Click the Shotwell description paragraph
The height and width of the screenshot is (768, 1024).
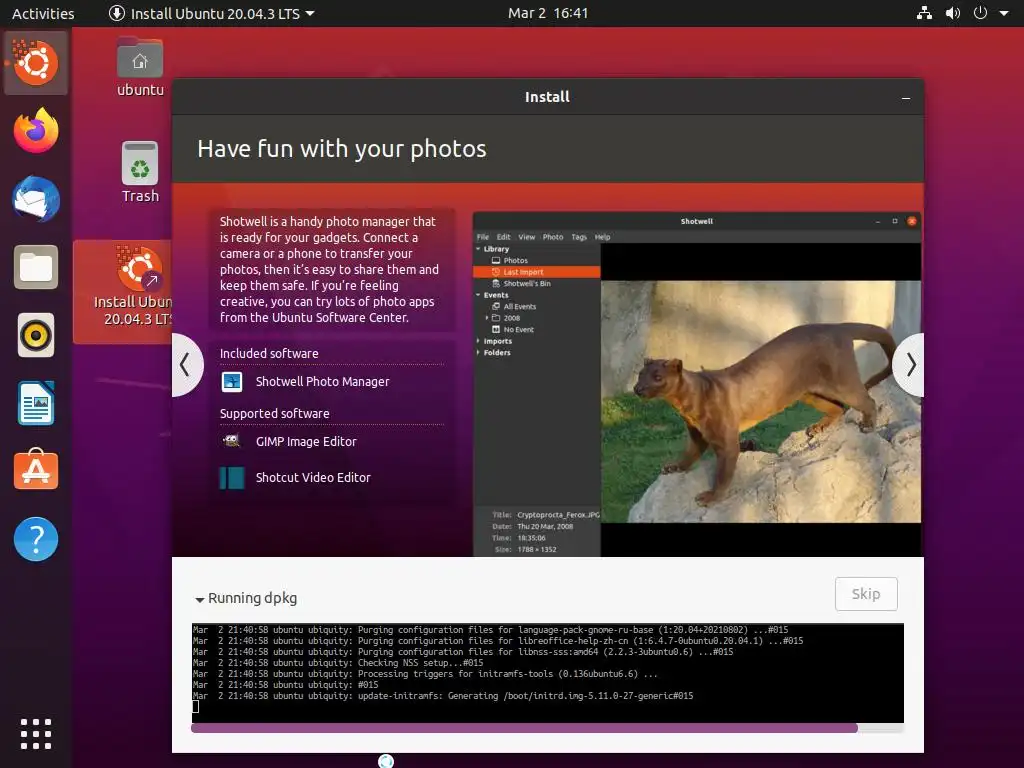[330, 269]
